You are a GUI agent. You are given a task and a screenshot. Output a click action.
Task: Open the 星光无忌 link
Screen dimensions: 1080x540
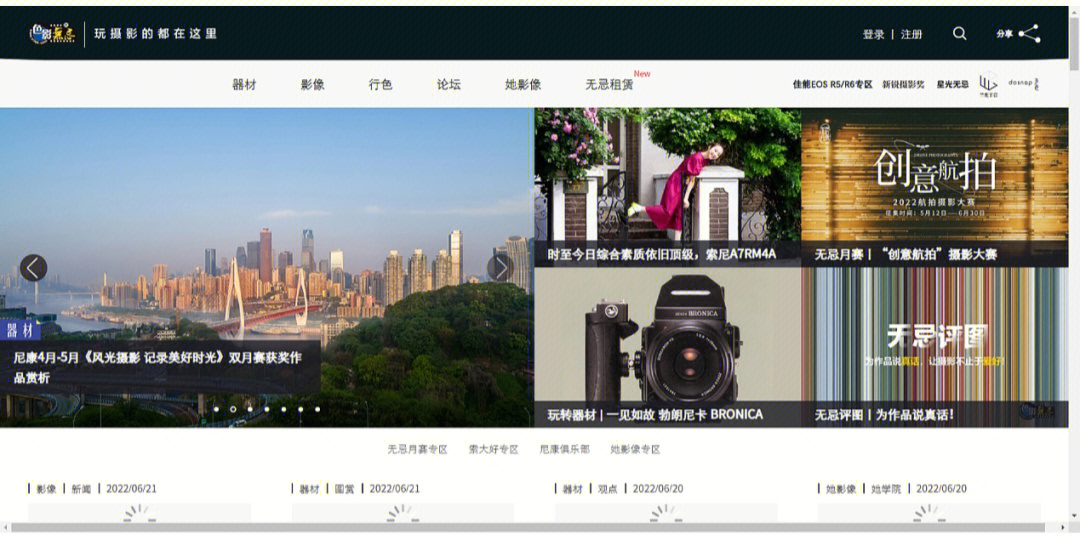click(x=952, y=85)
